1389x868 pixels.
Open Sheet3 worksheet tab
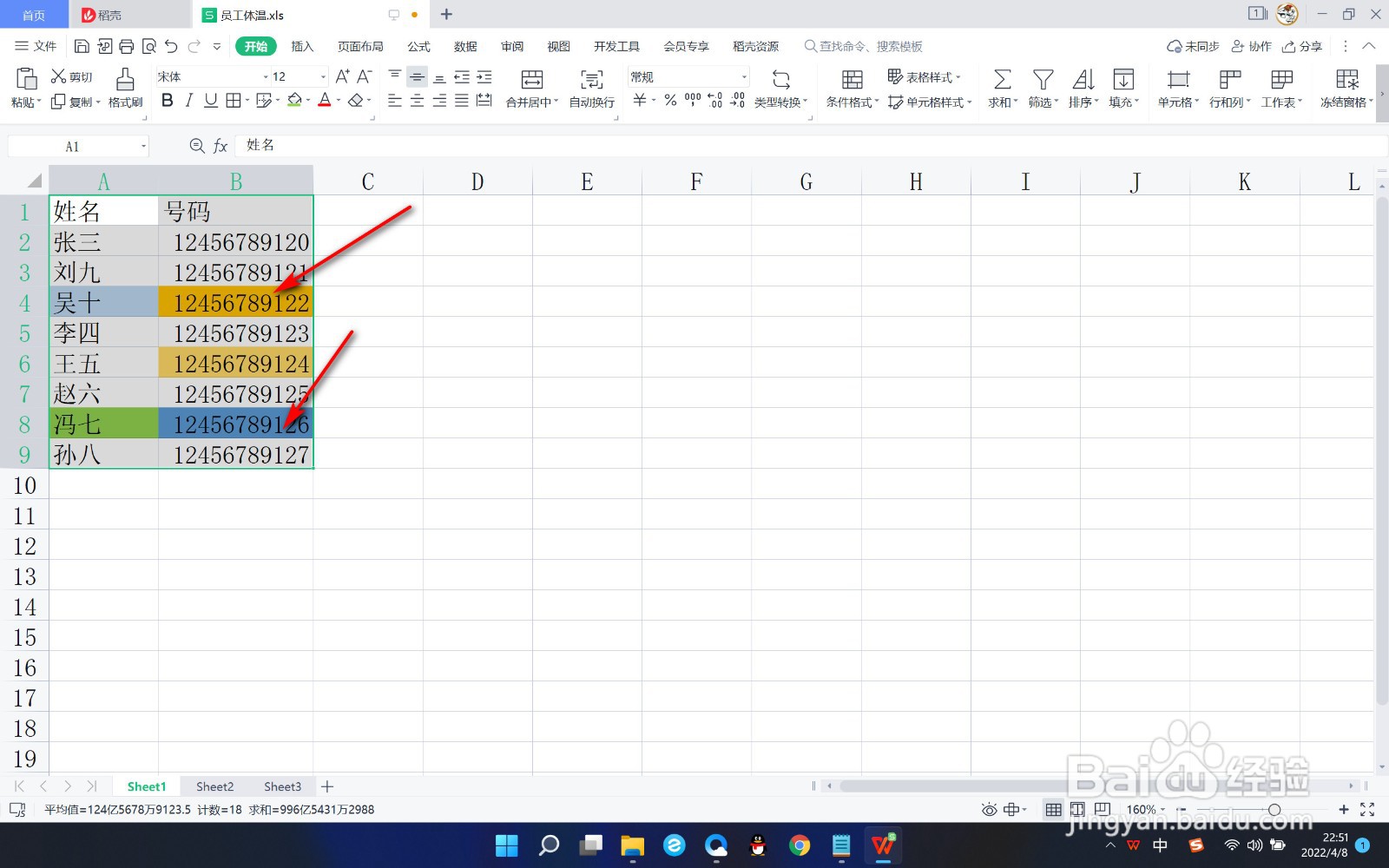(x=282, y=786)
